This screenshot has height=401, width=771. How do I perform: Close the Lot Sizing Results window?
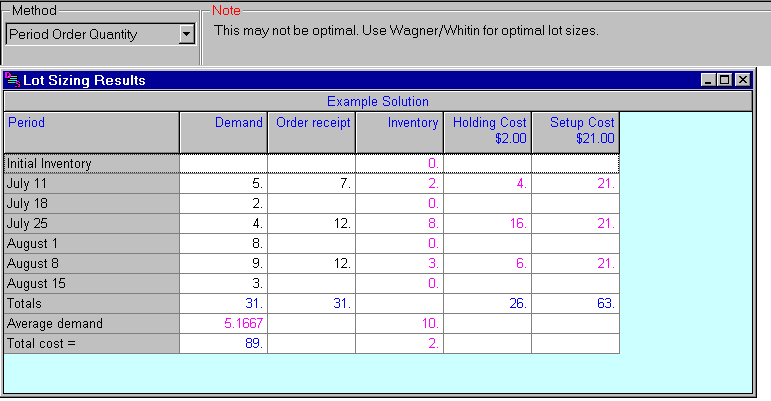742,80
